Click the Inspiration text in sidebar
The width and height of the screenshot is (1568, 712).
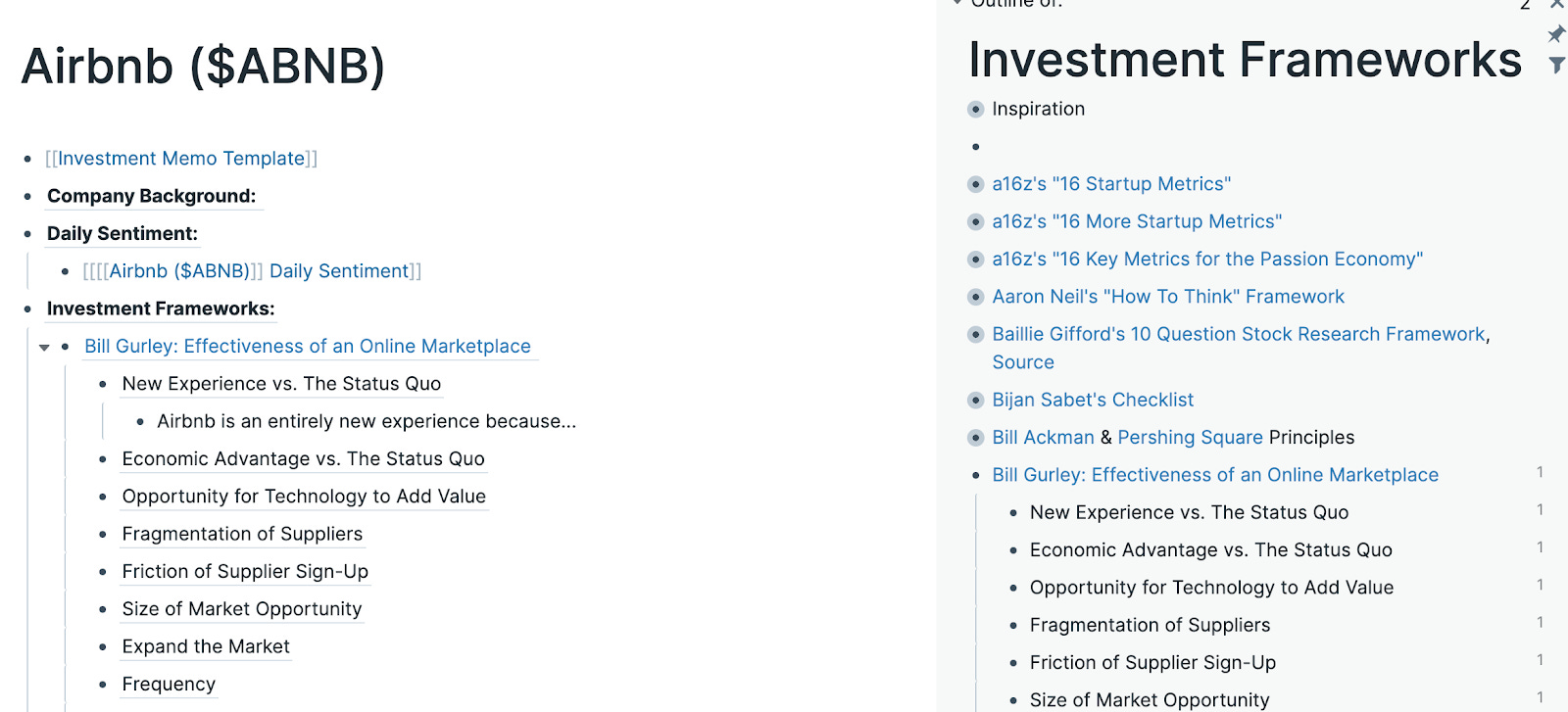tap(1038, 109)
